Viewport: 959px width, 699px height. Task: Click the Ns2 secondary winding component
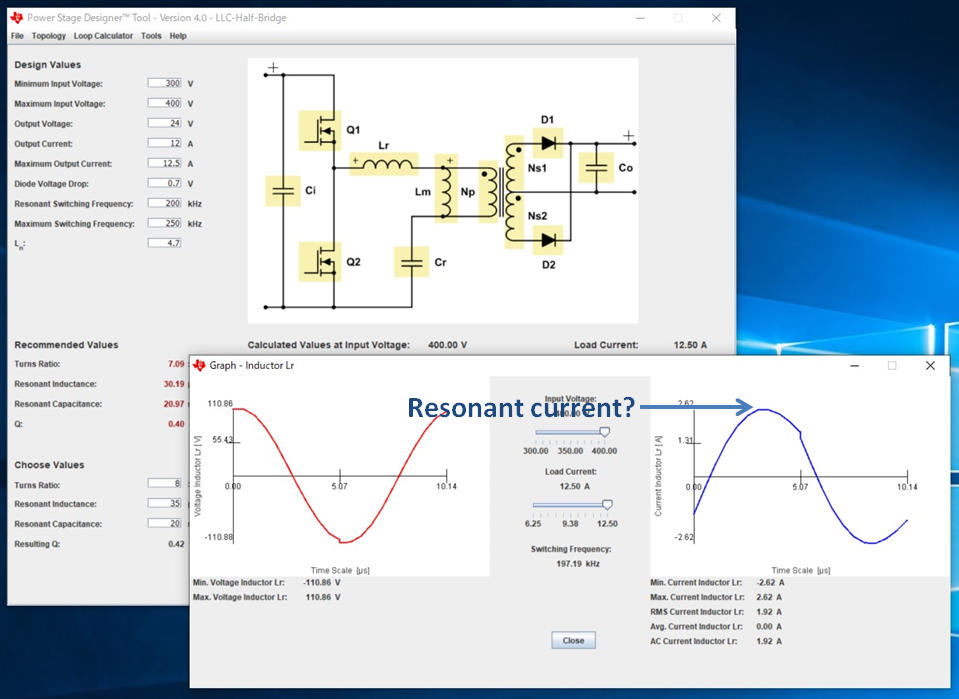(514, 220)
